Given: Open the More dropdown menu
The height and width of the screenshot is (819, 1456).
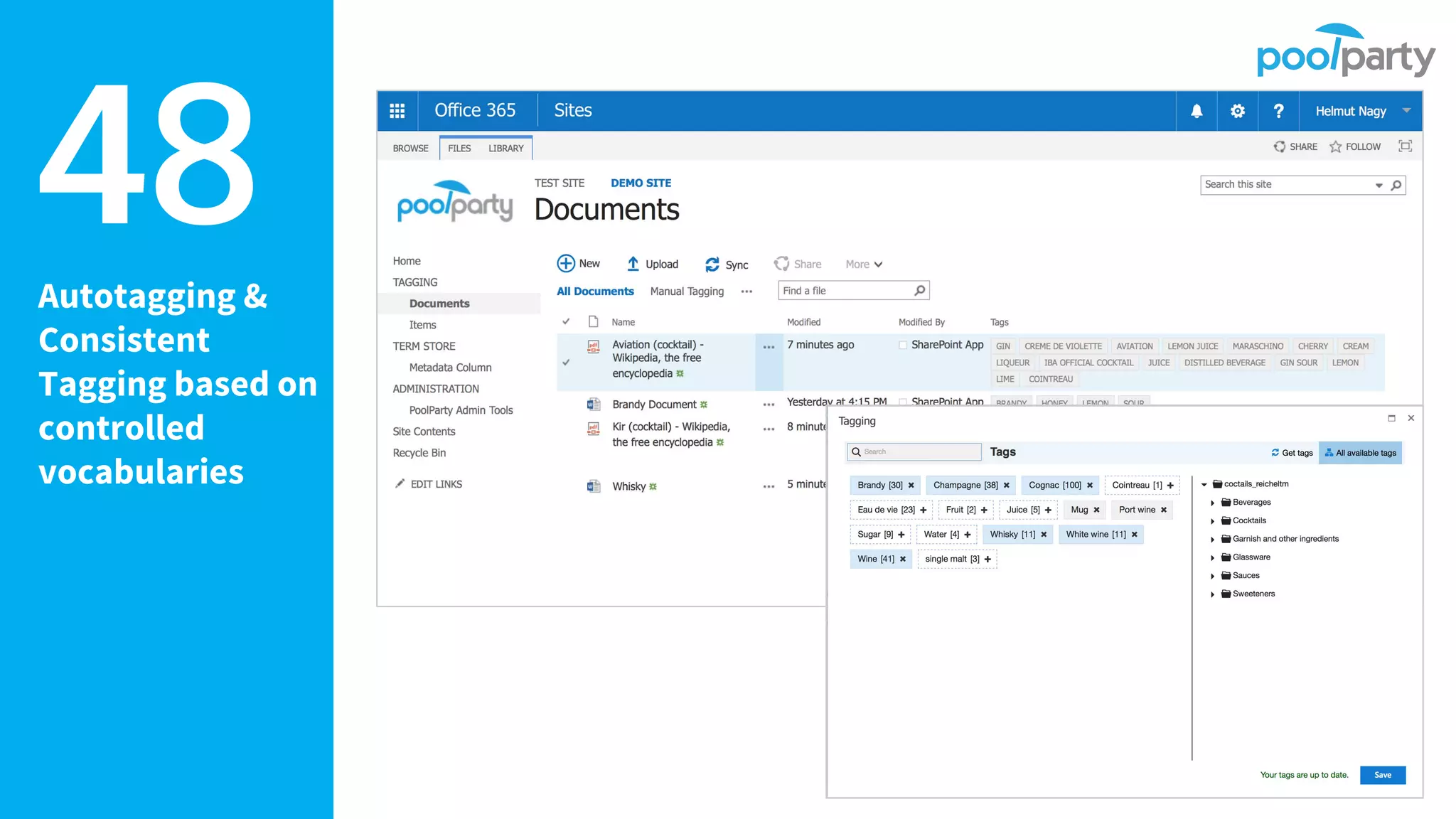Looking at the screenshot, I should (864, 264).
